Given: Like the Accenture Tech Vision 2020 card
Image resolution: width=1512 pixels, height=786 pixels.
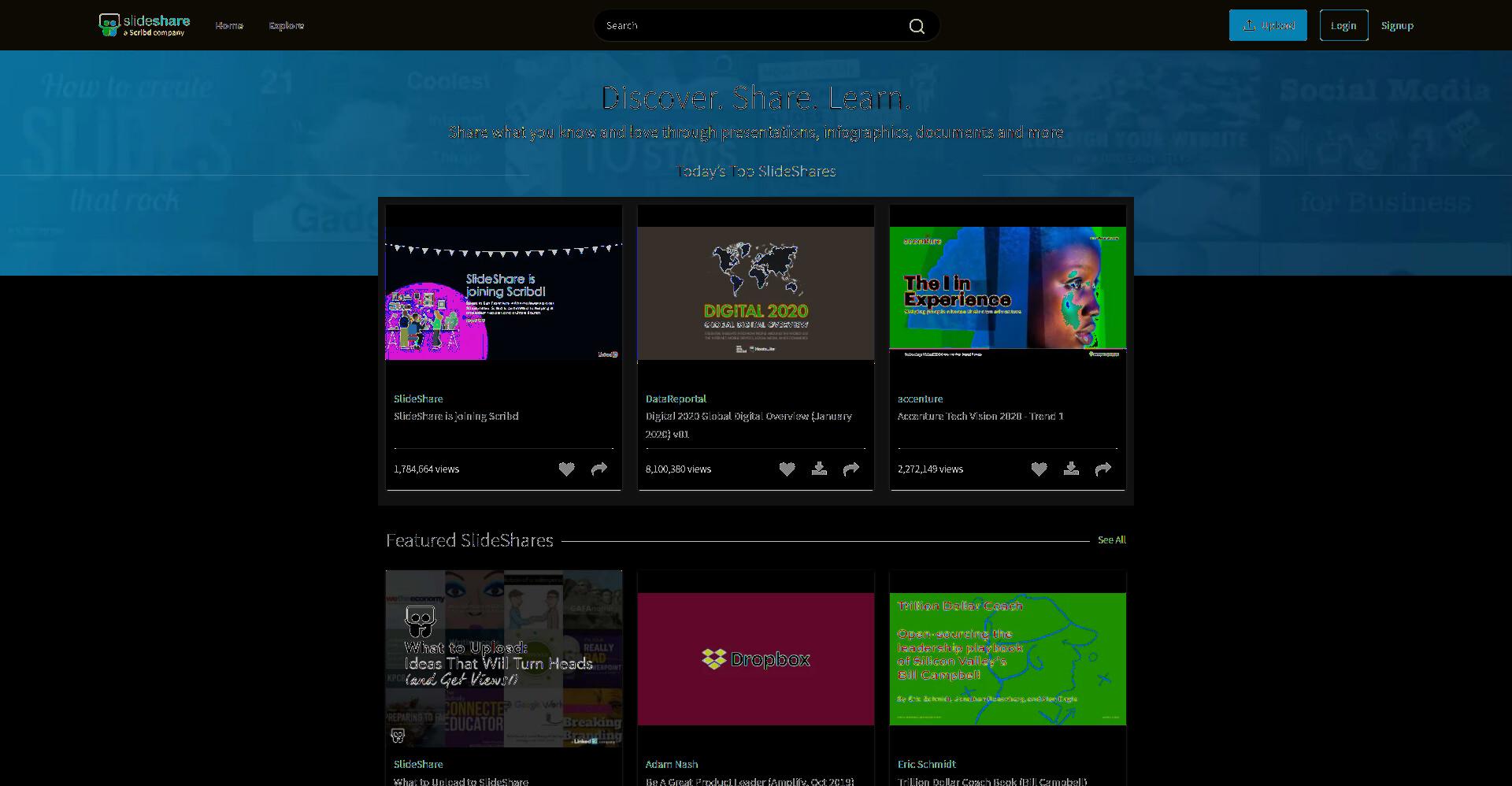Looking at the screenshot, I should pos(1039,469).
